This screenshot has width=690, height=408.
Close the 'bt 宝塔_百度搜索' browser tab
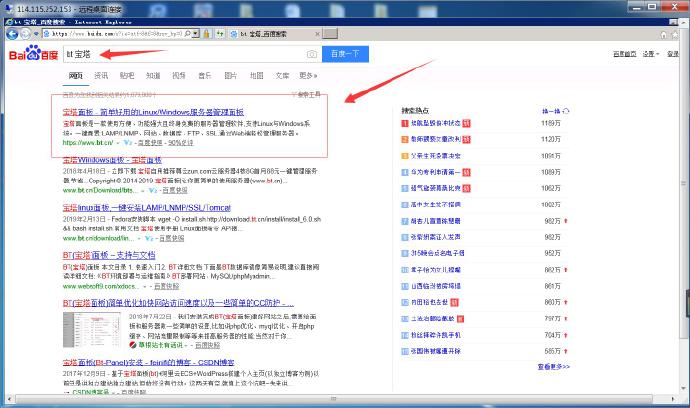tap(318, 34)
